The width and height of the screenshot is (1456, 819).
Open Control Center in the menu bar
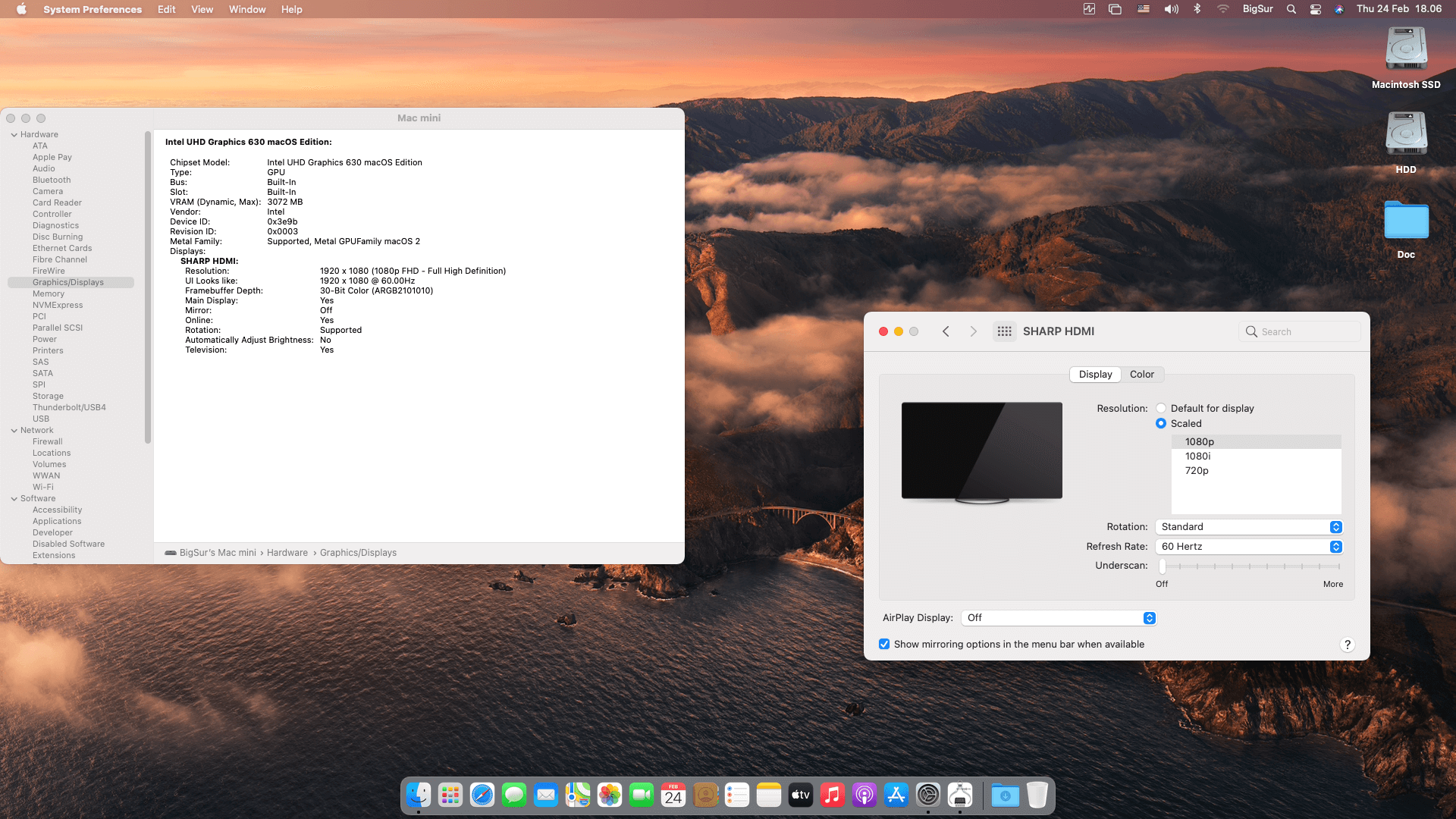(x=1316, y=9)
